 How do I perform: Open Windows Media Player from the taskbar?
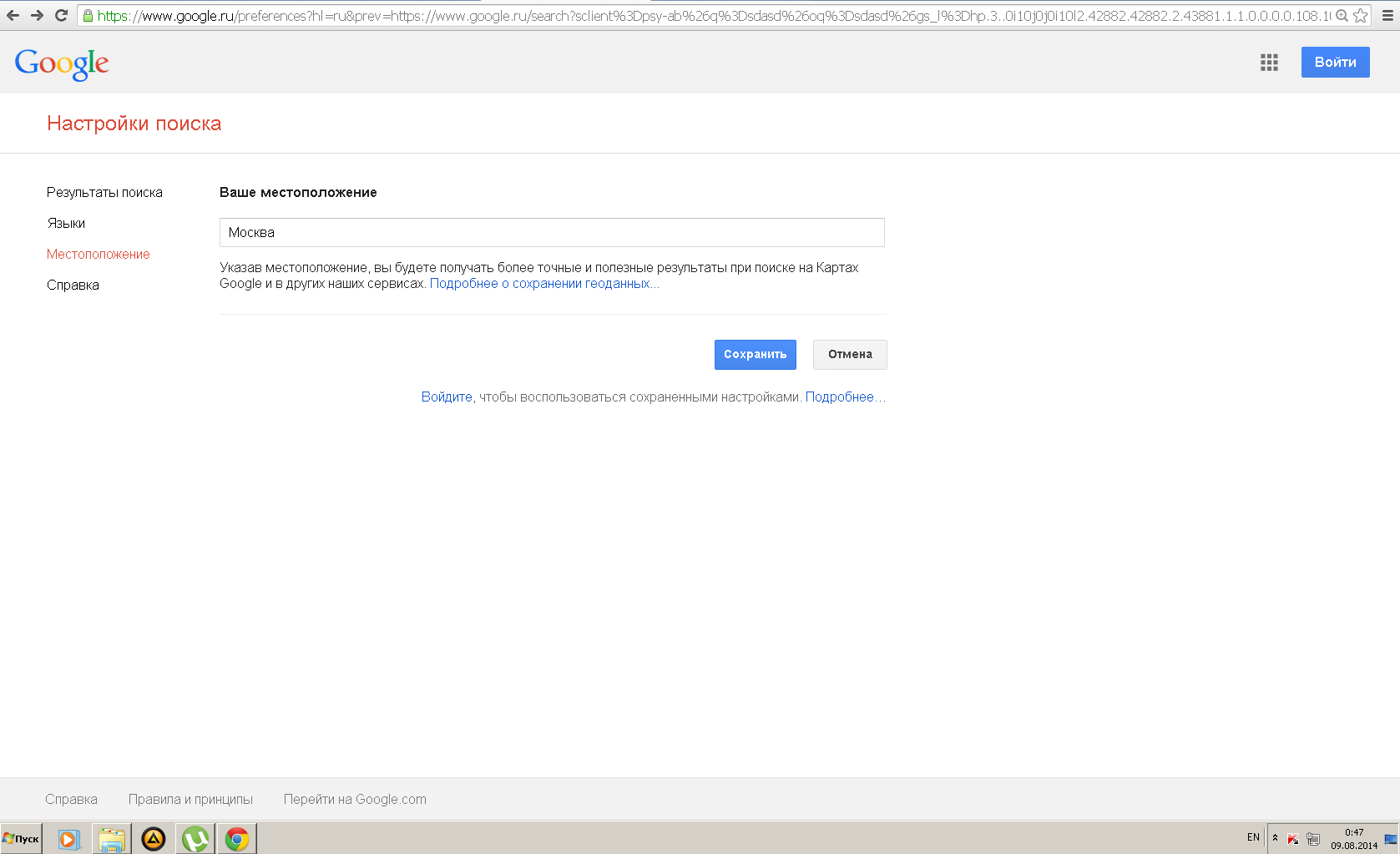click(68, 839)
